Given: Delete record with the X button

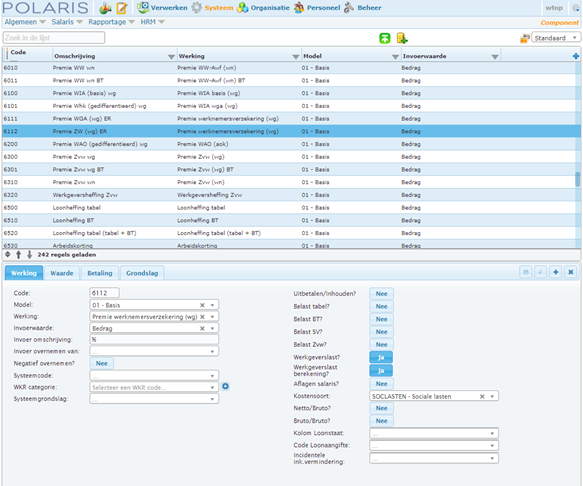Looking at the screenshot, I should point(570,272).
